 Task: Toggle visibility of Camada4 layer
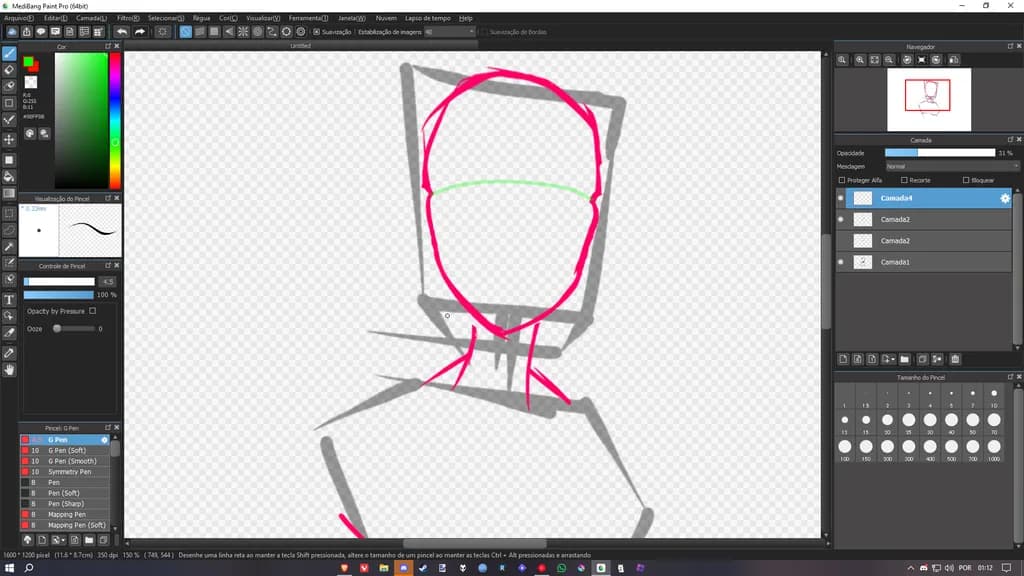(840, 198)
